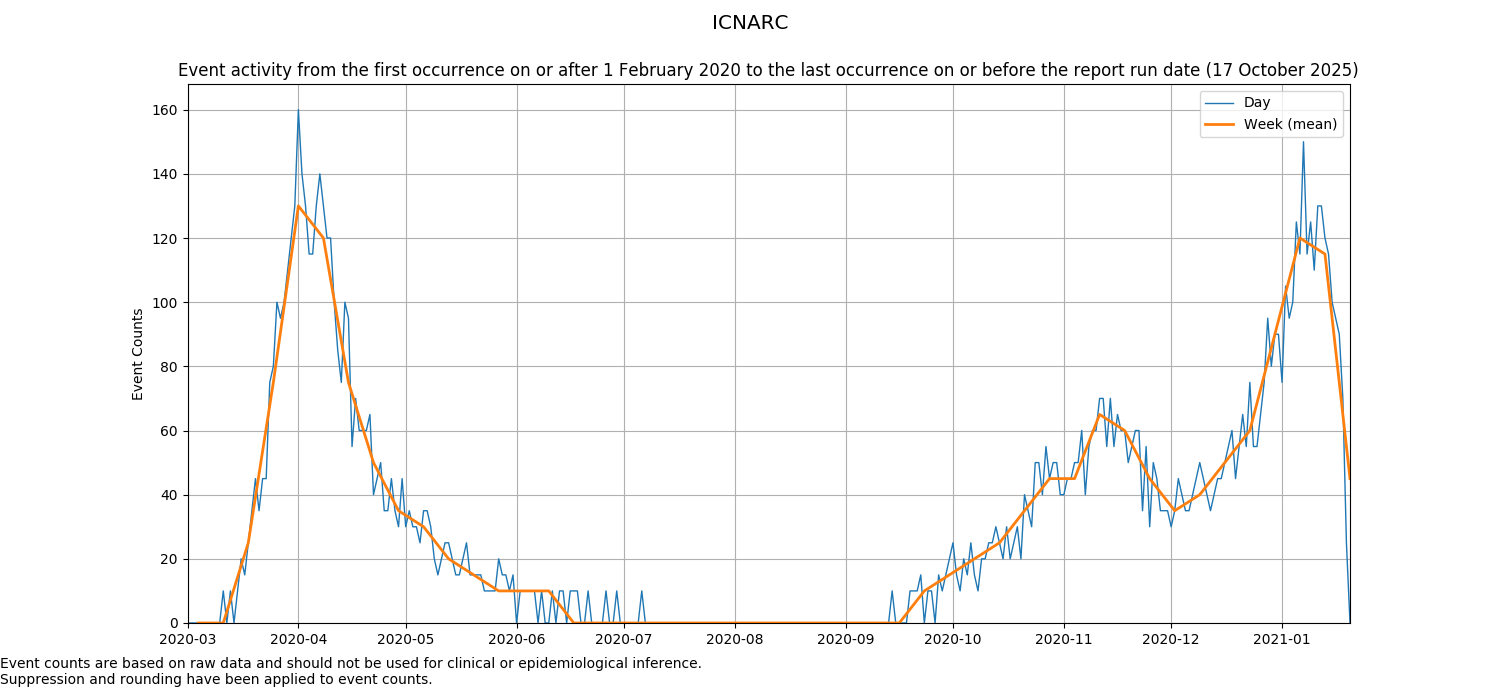Click the 2020-04 x-axis tick label
The image size is (1500, 700).
point(298,639)
